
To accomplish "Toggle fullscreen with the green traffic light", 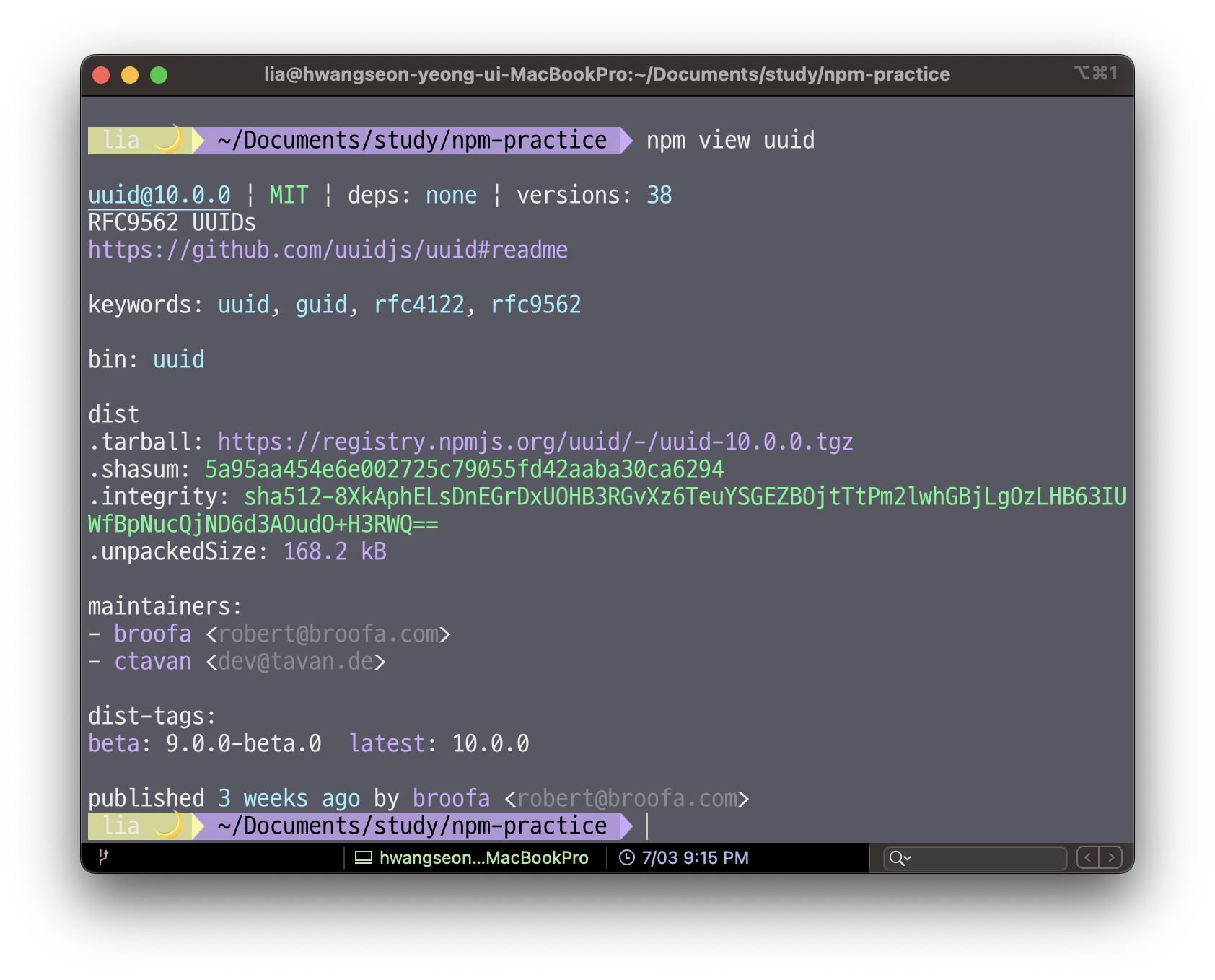I will pyautogui.click(x=158, y=74).
